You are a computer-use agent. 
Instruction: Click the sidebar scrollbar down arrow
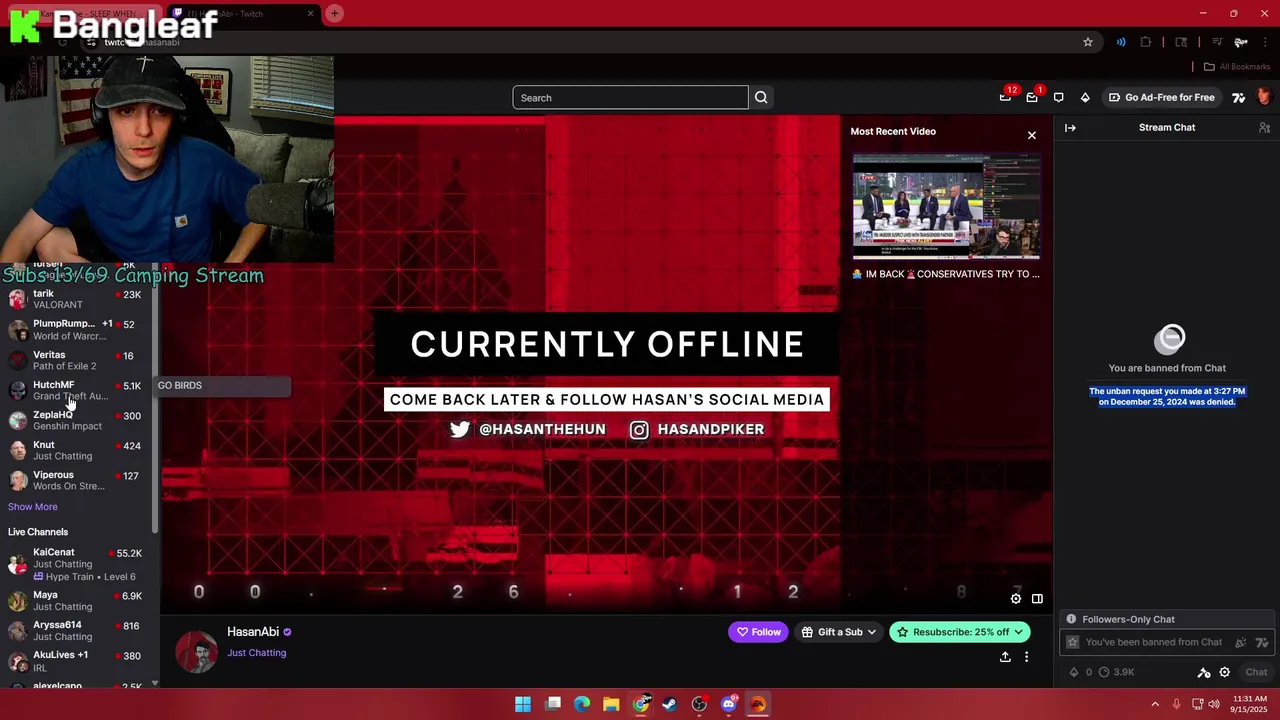click(154, 683)
